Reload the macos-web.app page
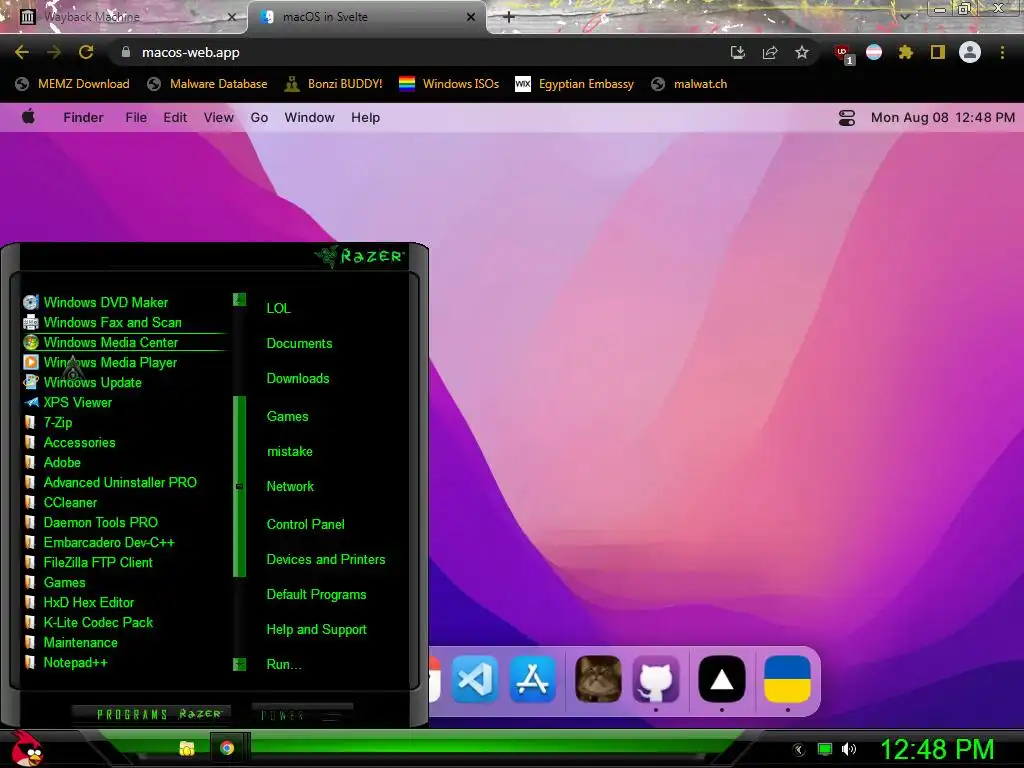 [x=86, y=52]
